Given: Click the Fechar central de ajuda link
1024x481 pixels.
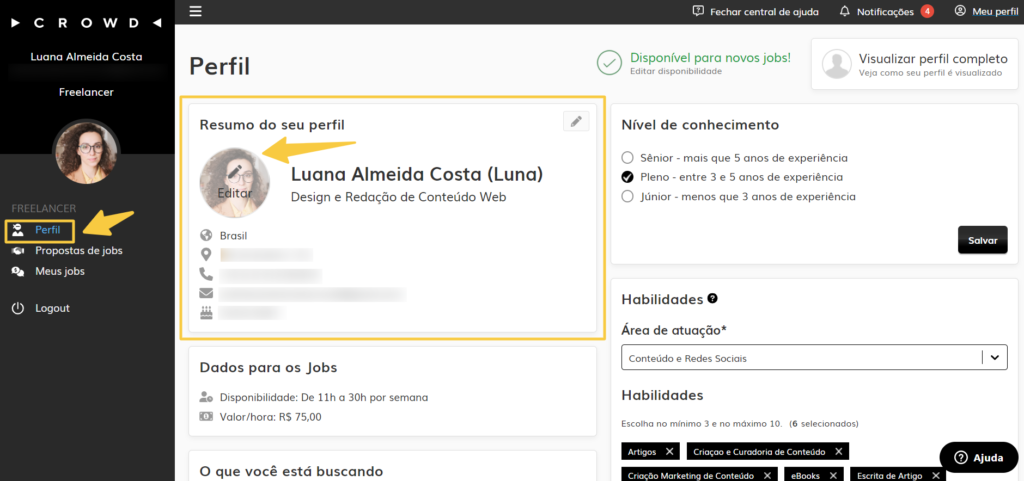Looking at the screenshot, I should [x=764, y=11].
